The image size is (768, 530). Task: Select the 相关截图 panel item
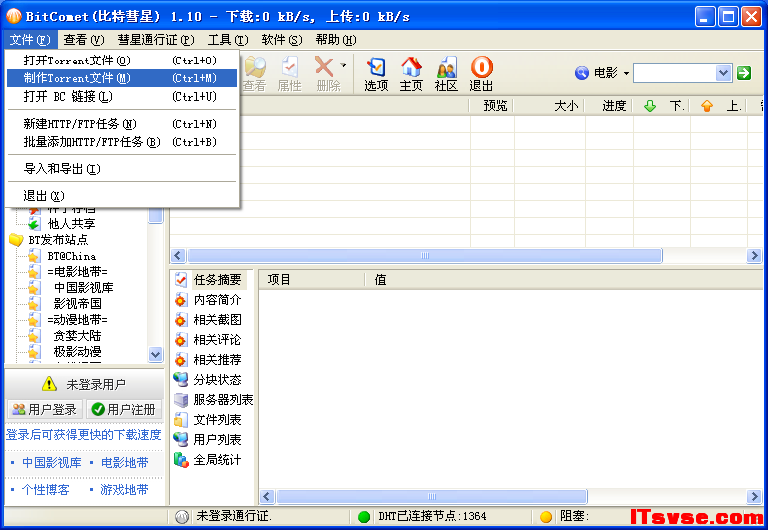click(208, 320)
